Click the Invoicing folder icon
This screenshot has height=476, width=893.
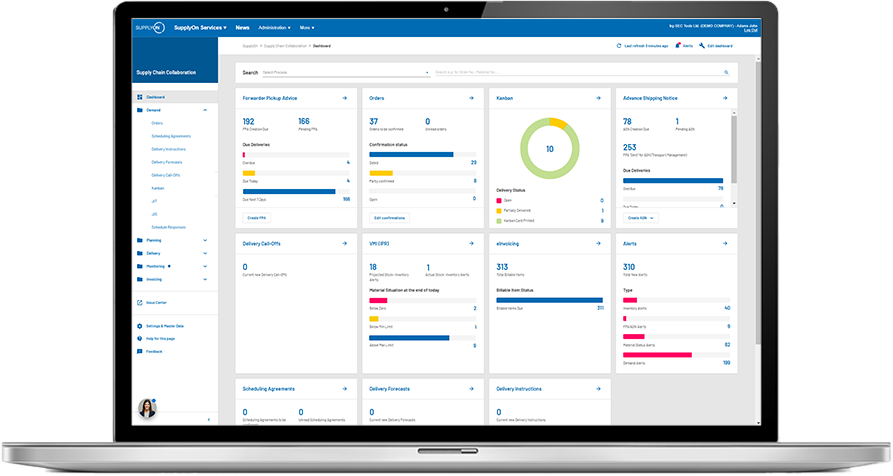click(140, 280)
